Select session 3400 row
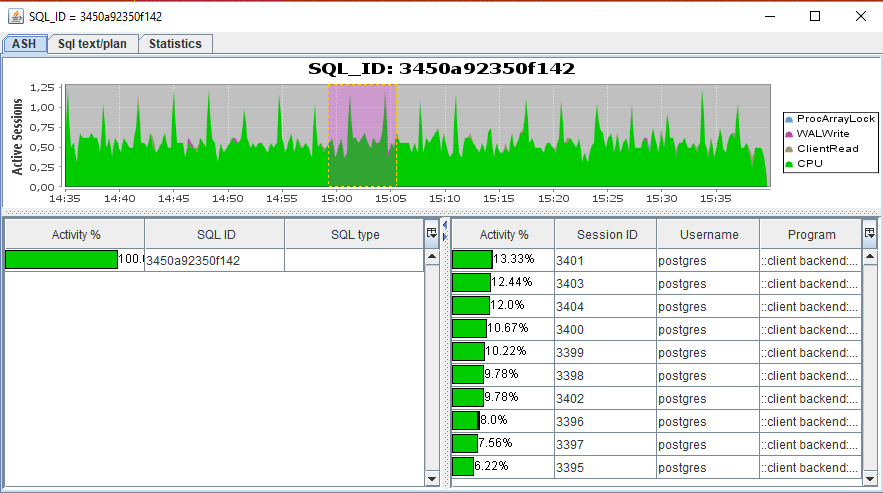883x493 pixels. [x=657, y=330]
